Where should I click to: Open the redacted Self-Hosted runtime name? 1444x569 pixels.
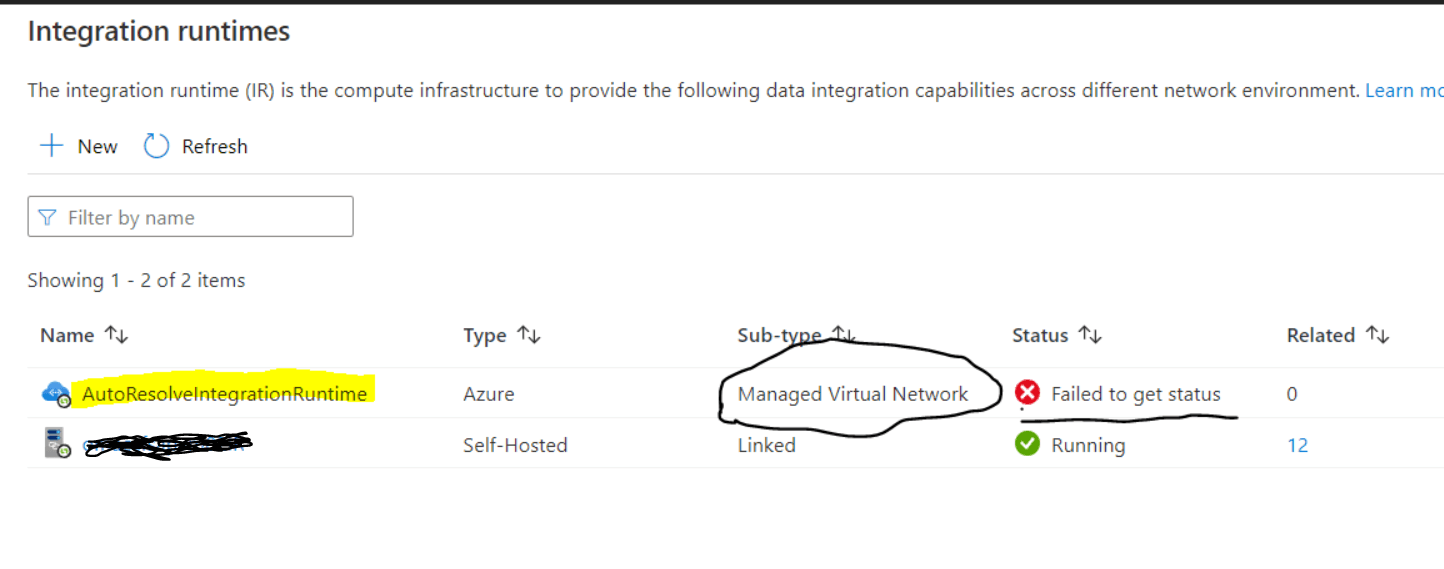165,445
